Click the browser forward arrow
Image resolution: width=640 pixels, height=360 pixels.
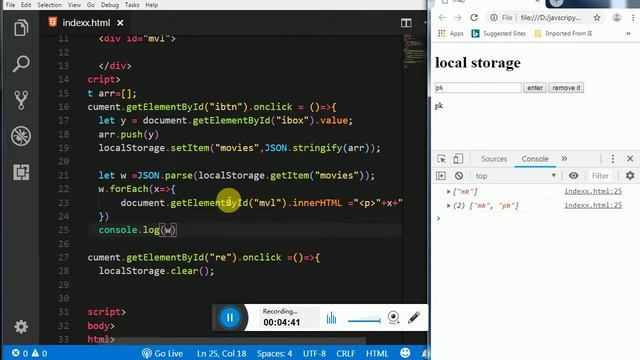[x=458, y=18]
